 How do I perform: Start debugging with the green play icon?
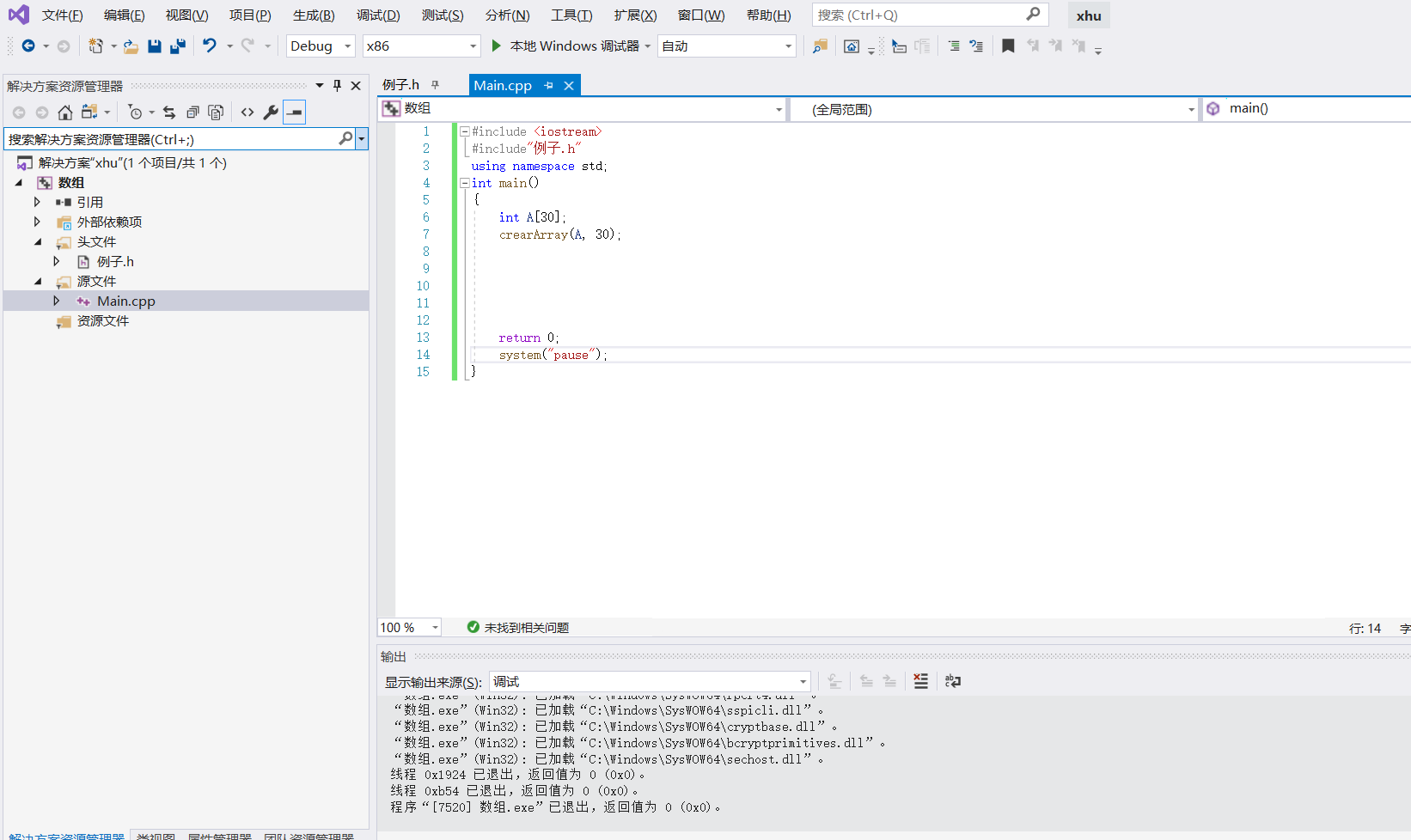pyautogui.click(x=496, y=46)
